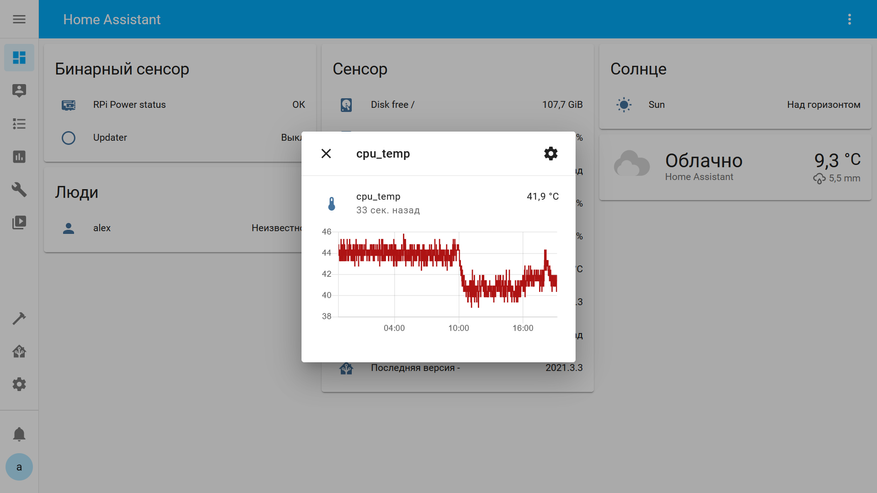Click the 33 сек. назад timestamp
The width and height of the screenshot is (877, 493).
388,210
